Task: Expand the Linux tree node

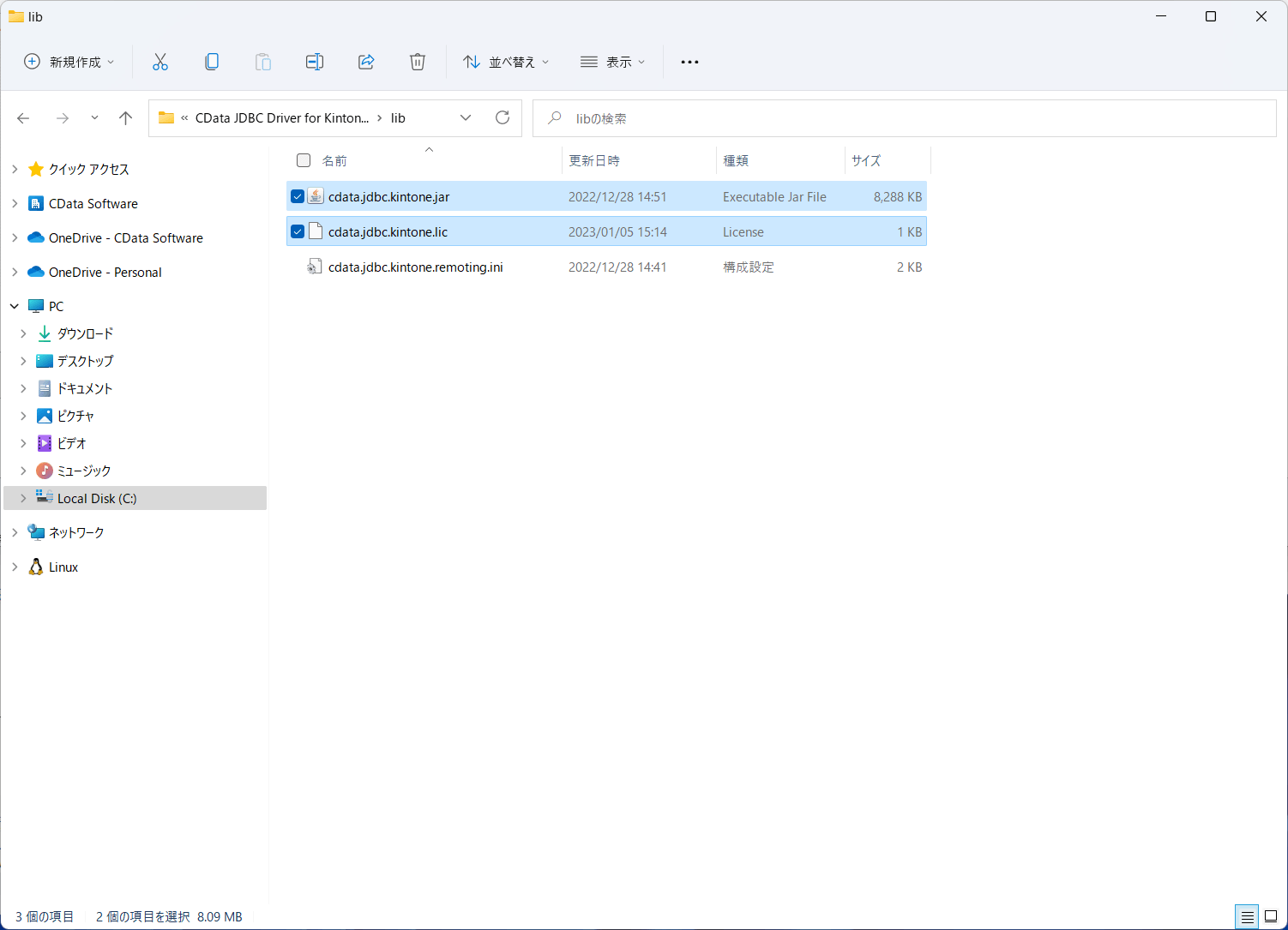Action: (x=15, y=567)
